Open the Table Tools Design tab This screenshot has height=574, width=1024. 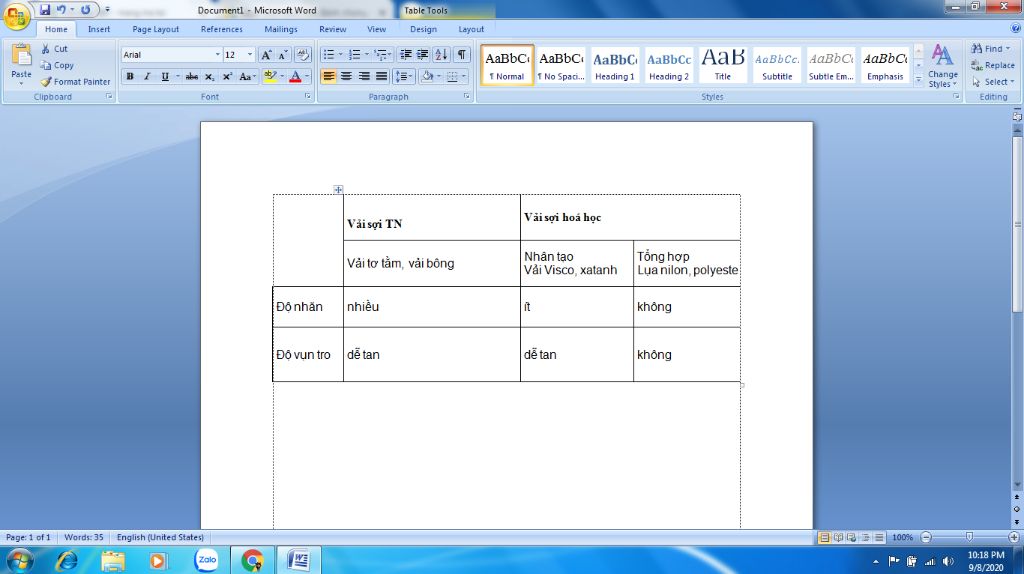[x=423, y=29]
